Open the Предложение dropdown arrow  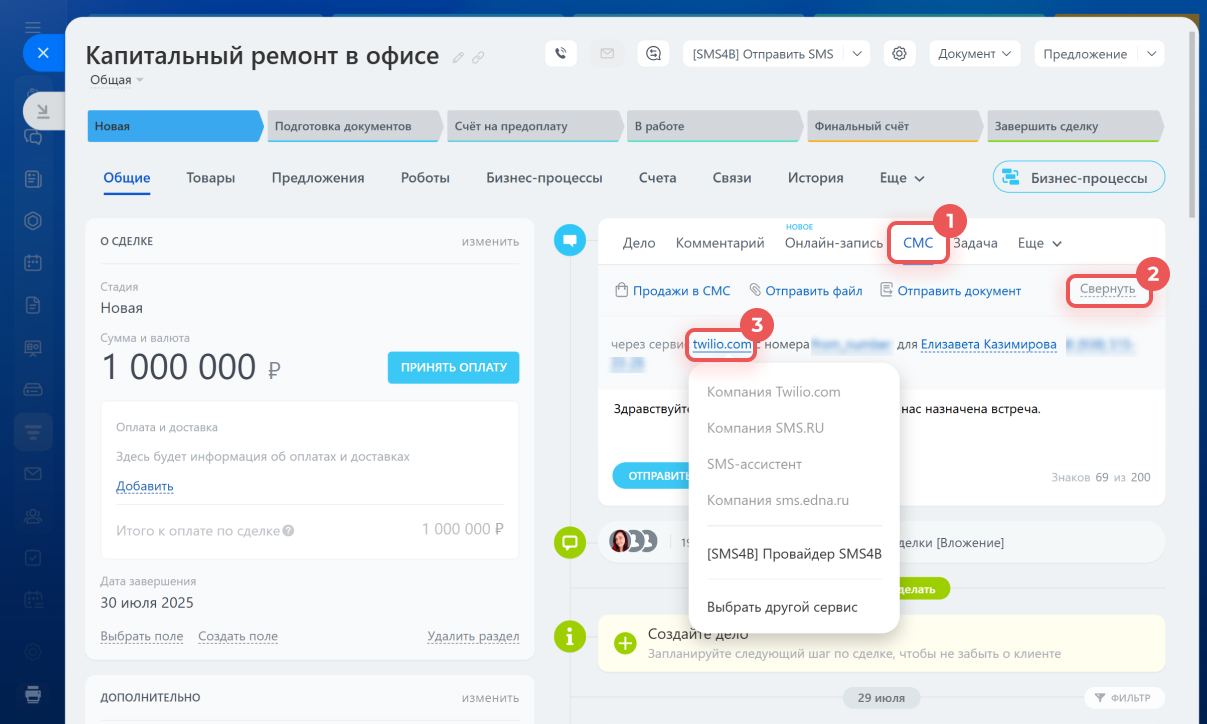(1152, 54)
